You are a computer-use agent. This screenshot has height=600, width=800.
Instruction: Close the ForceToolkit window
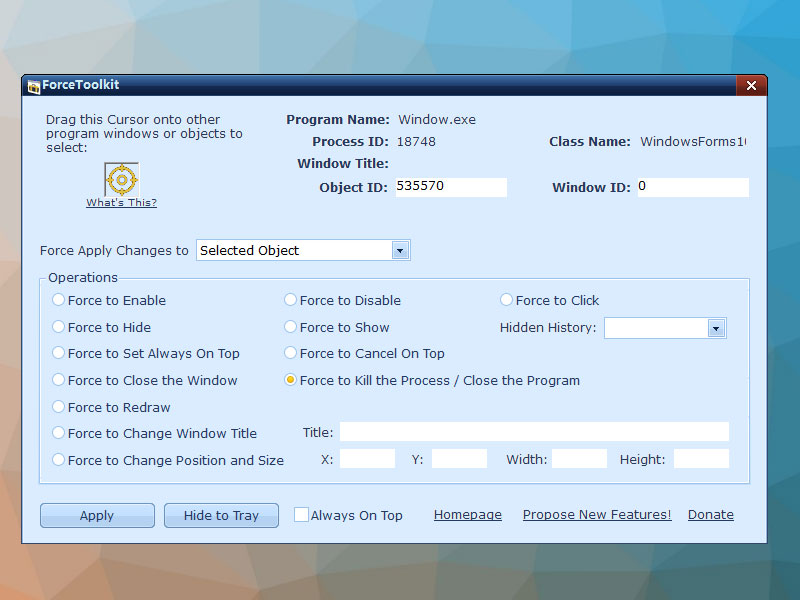click(x=751, y=86)
